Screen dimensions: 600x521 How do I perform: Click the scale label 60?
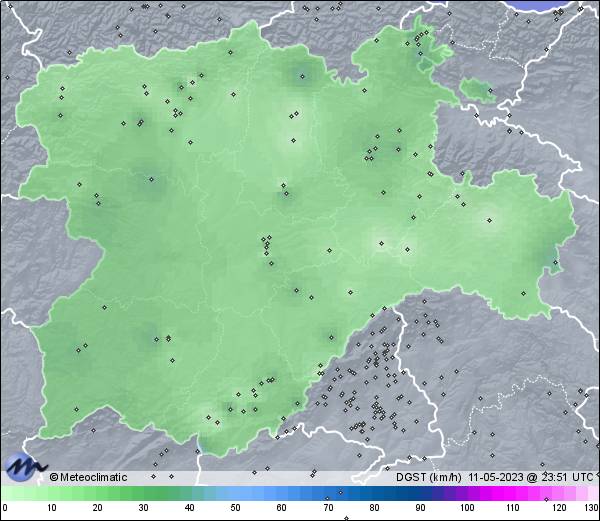point(282,508)
